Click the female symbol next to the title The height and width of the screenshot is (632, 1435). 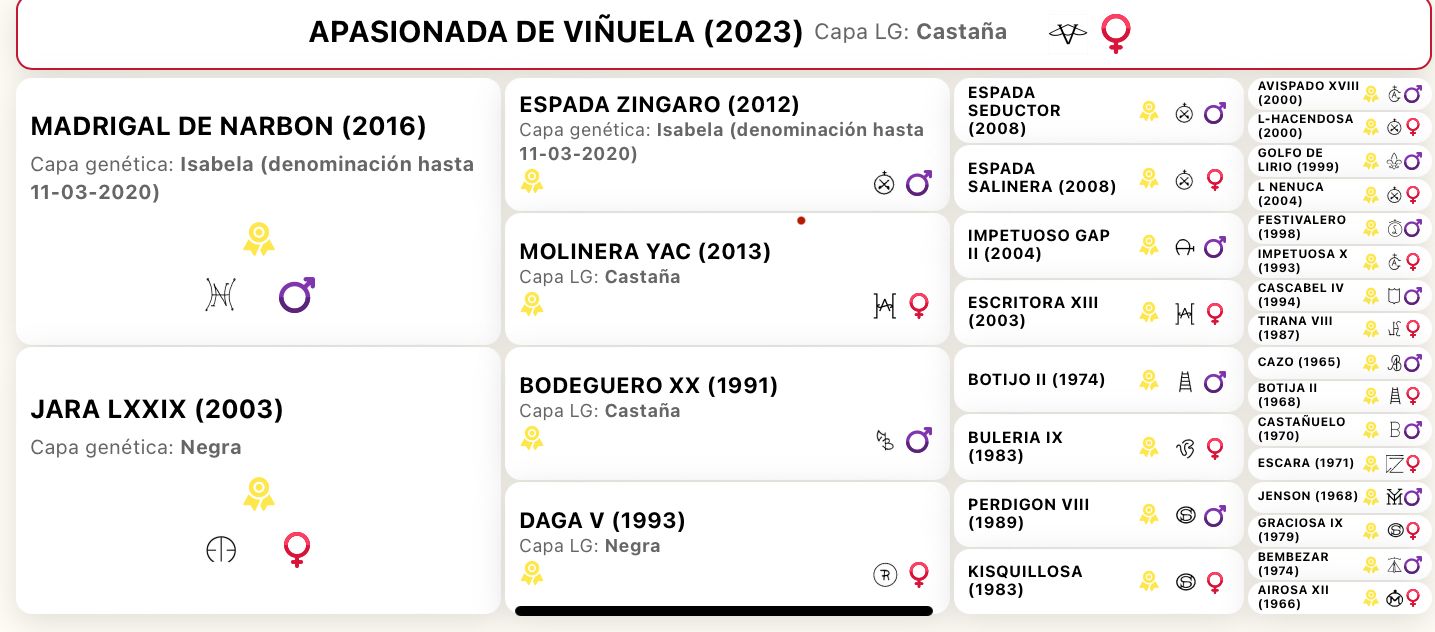[x=1115, y=33]
